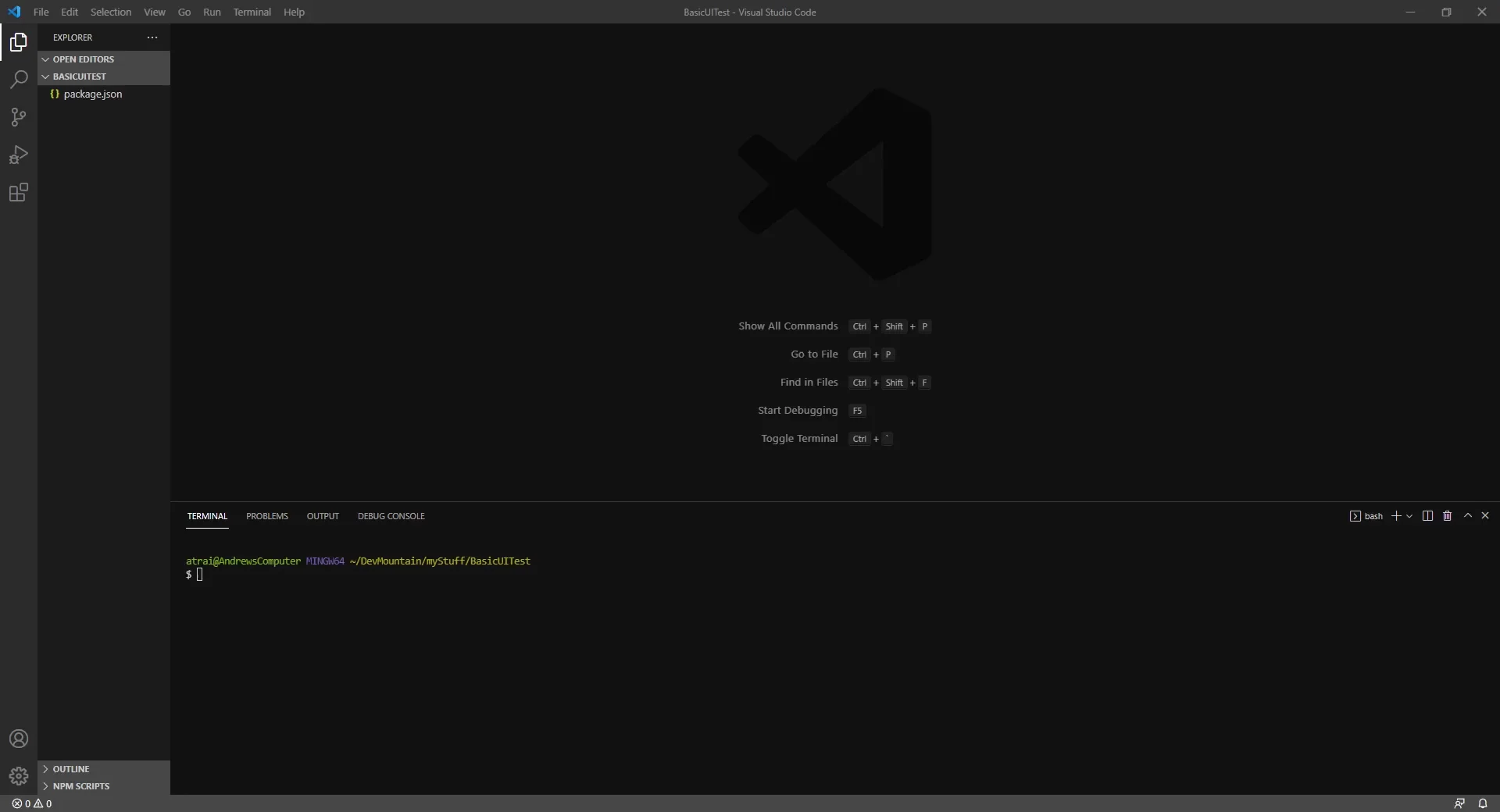
Task: Switch to the Debug Console tab
Action: (x=391, y=516)
